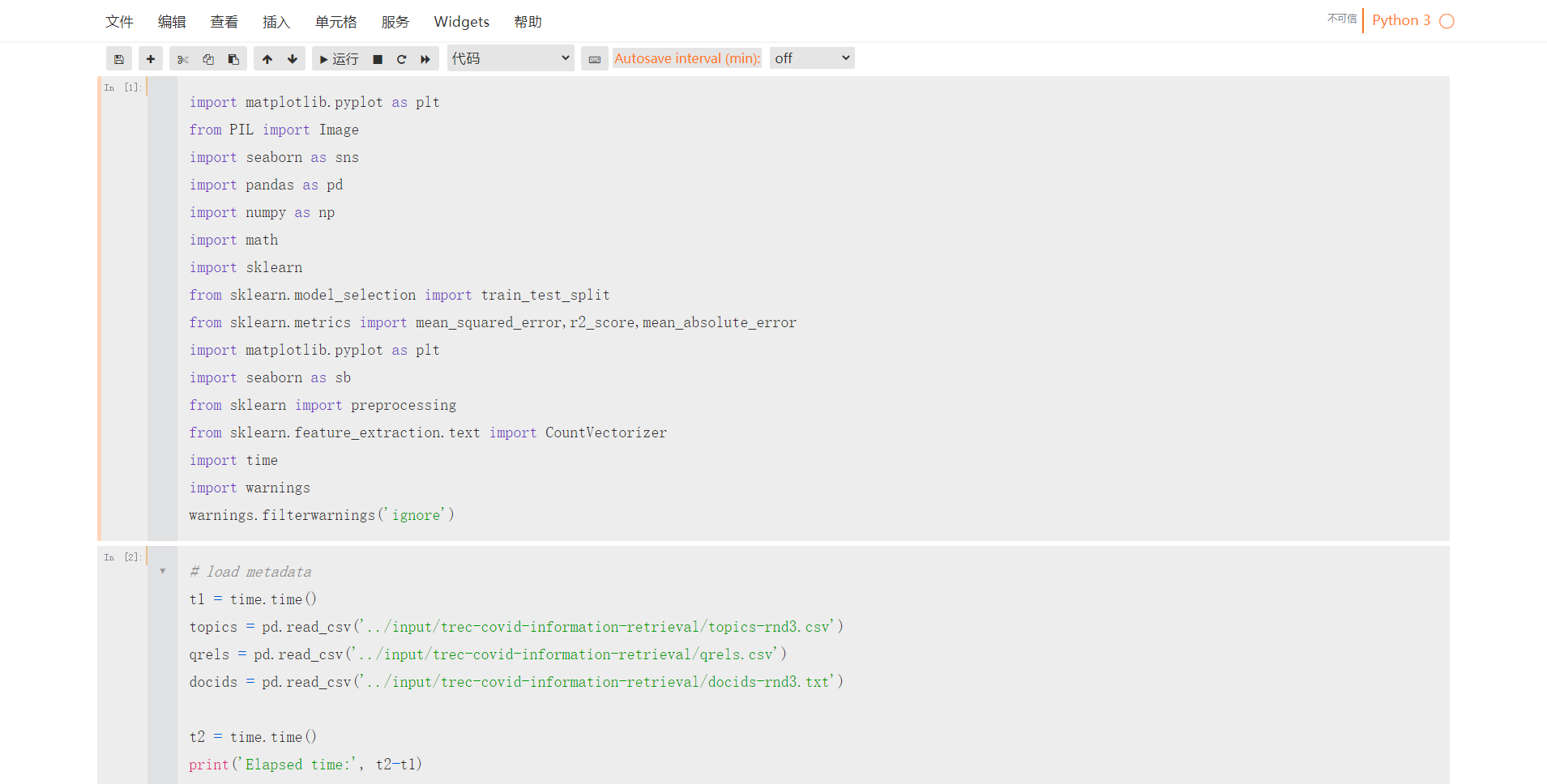
Task: Open the Autosave interval dropdown
Action: click(x=810, y=58)
